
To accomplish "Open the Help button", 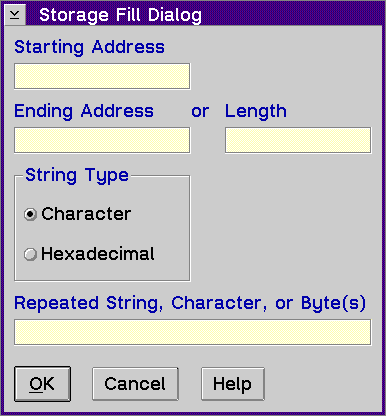I will (x=233, y=384).
